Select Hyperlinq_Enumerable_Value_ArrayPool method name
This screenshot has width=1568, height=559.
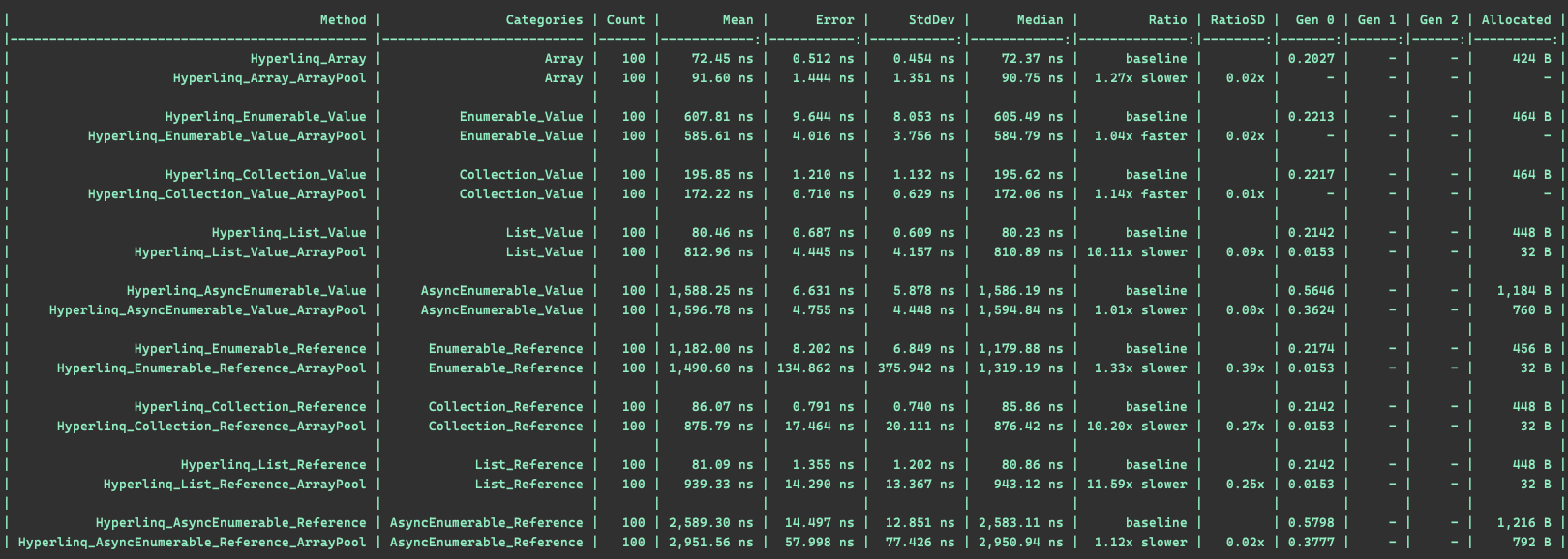coord(227,135)
